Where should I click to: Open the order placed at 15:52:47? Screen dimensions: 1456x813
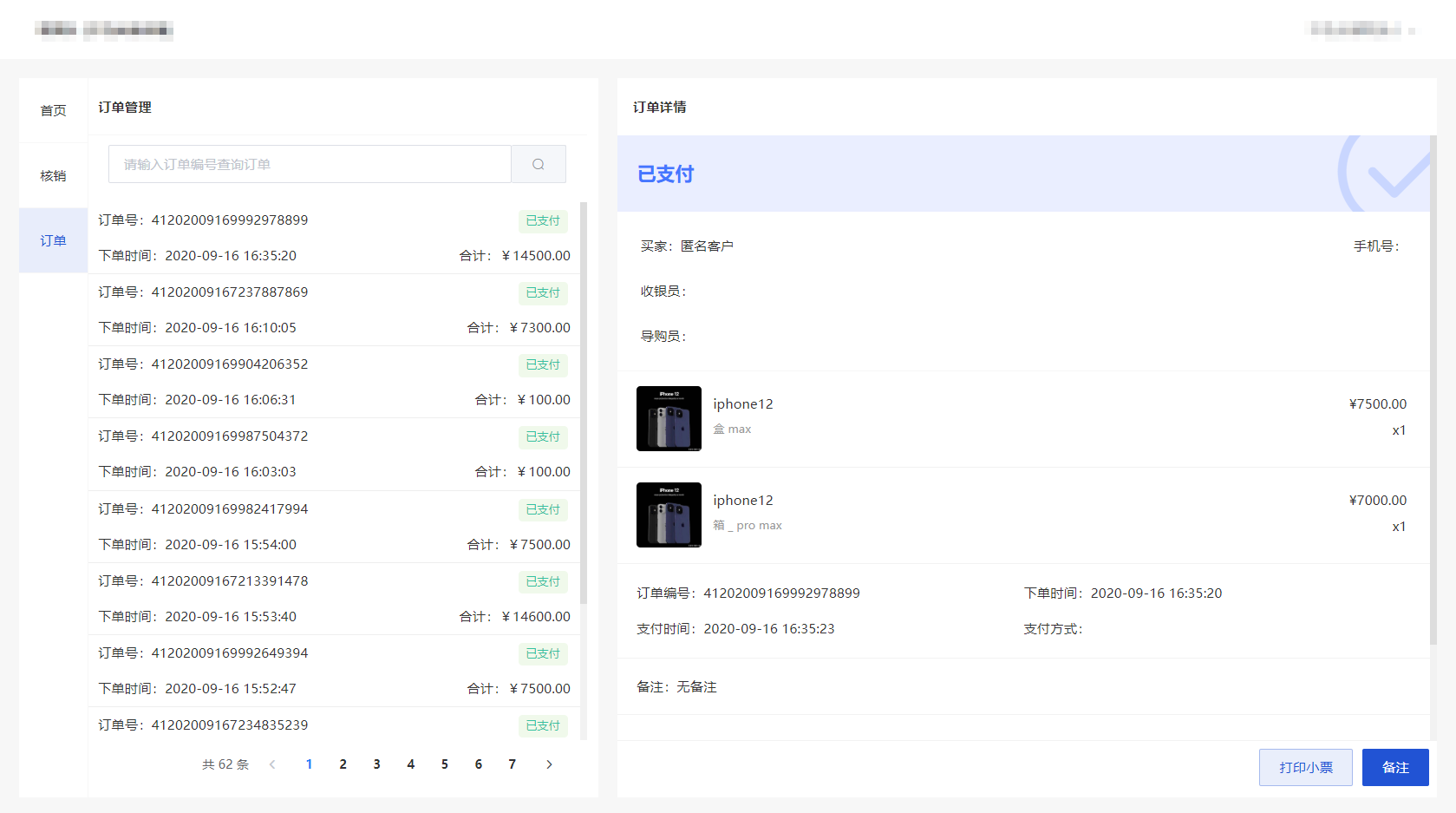[x=334, y=671]
